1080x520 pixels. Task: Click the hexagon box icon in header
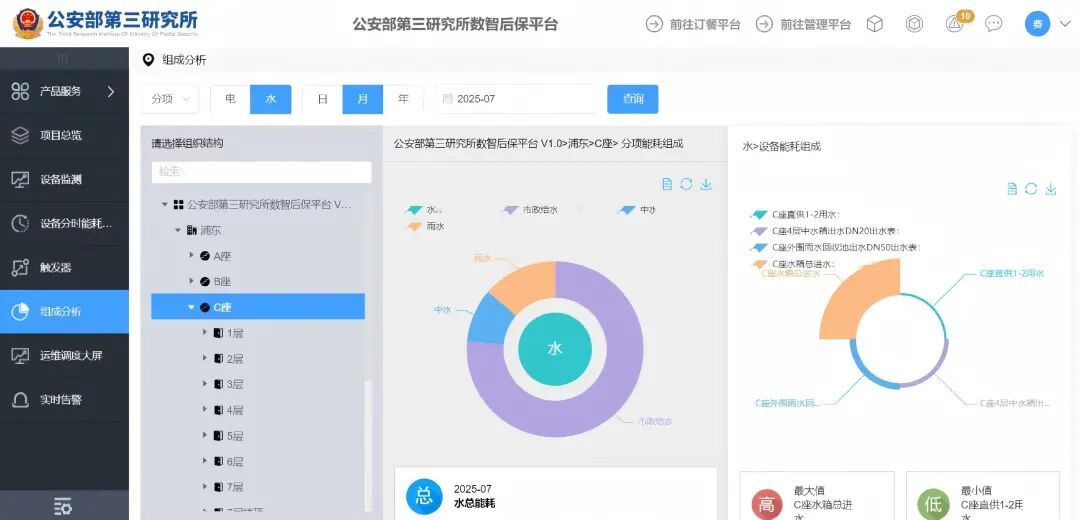point(914,24)
